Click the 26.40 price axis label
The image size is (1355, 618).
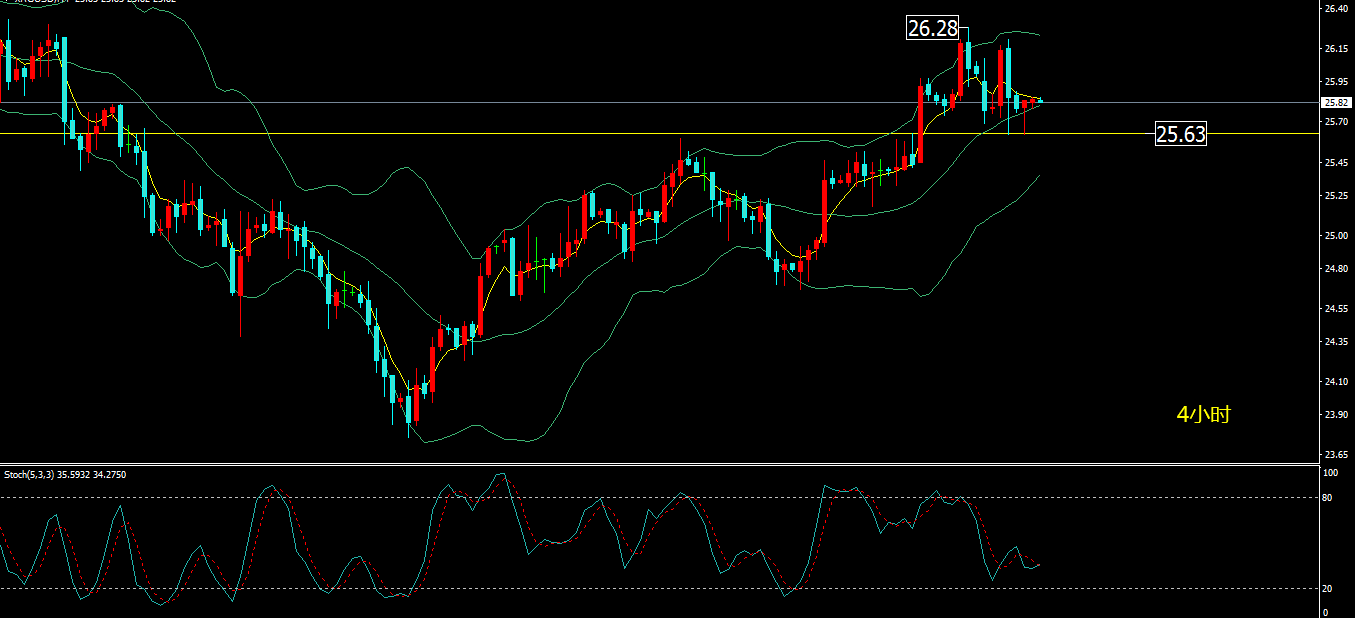(x=1335, y=9)
